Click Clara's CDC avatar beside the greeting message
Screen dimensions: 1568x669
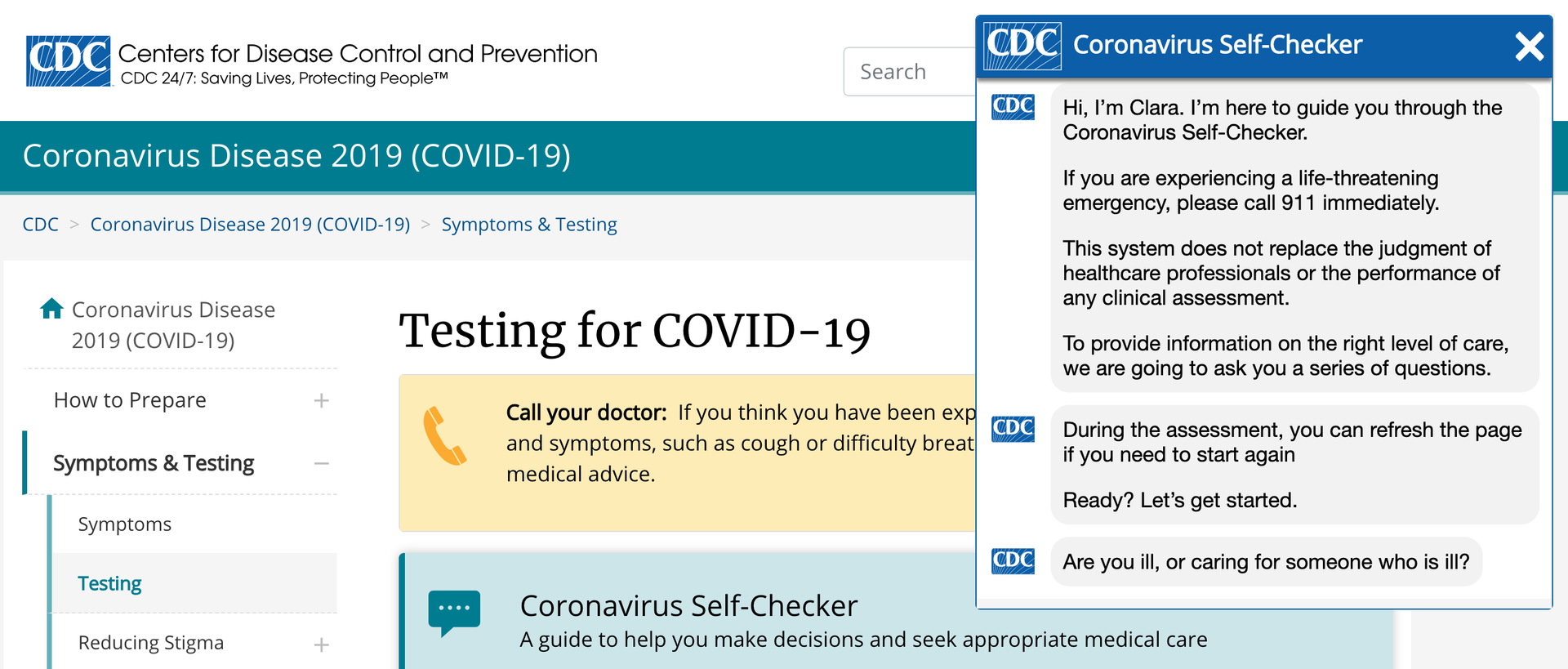pyautogui.click(x=1013, y=107)
